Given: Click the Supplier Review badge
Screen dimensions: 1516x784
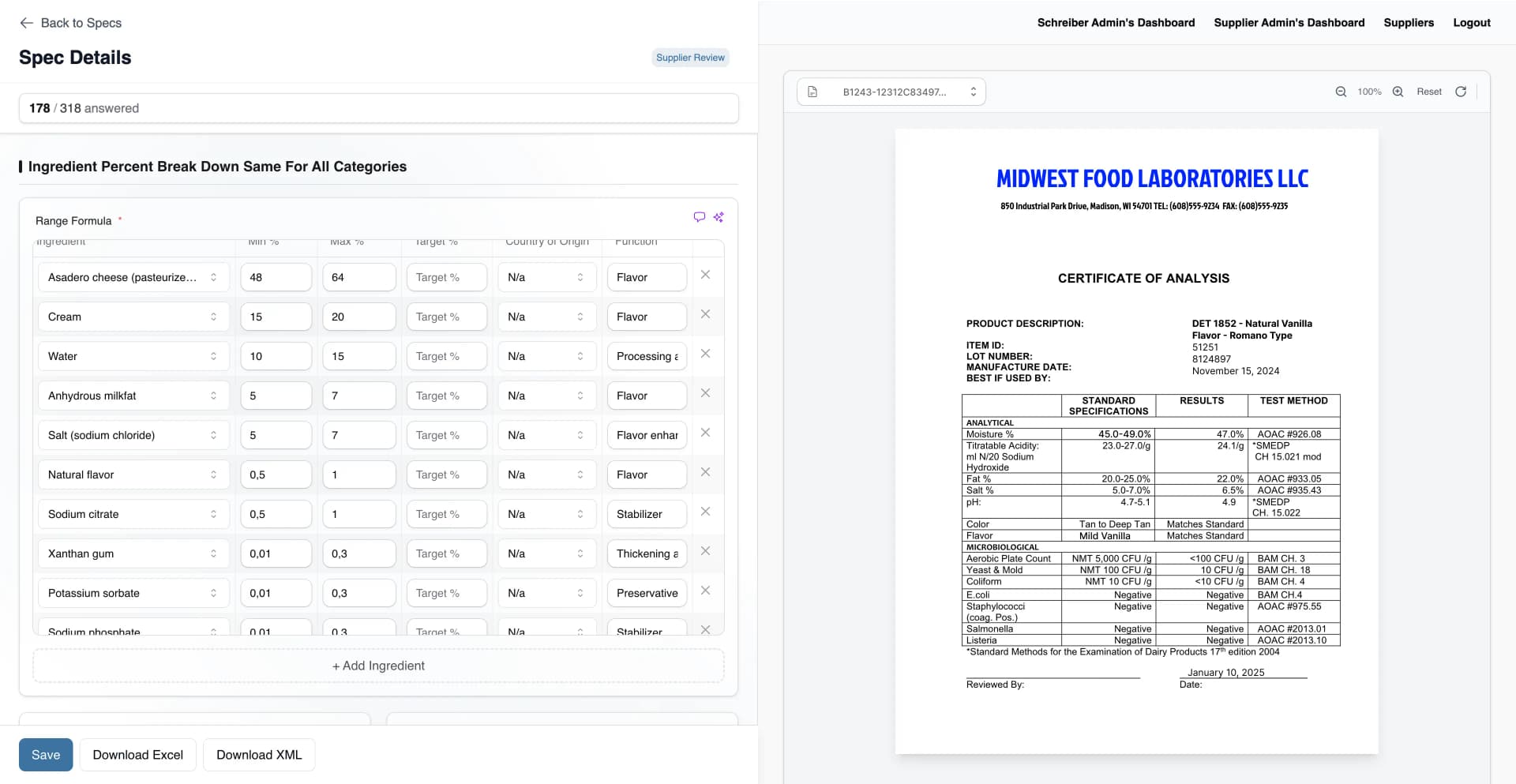Looking at the screenshot, I should click(x=690, y=57).
